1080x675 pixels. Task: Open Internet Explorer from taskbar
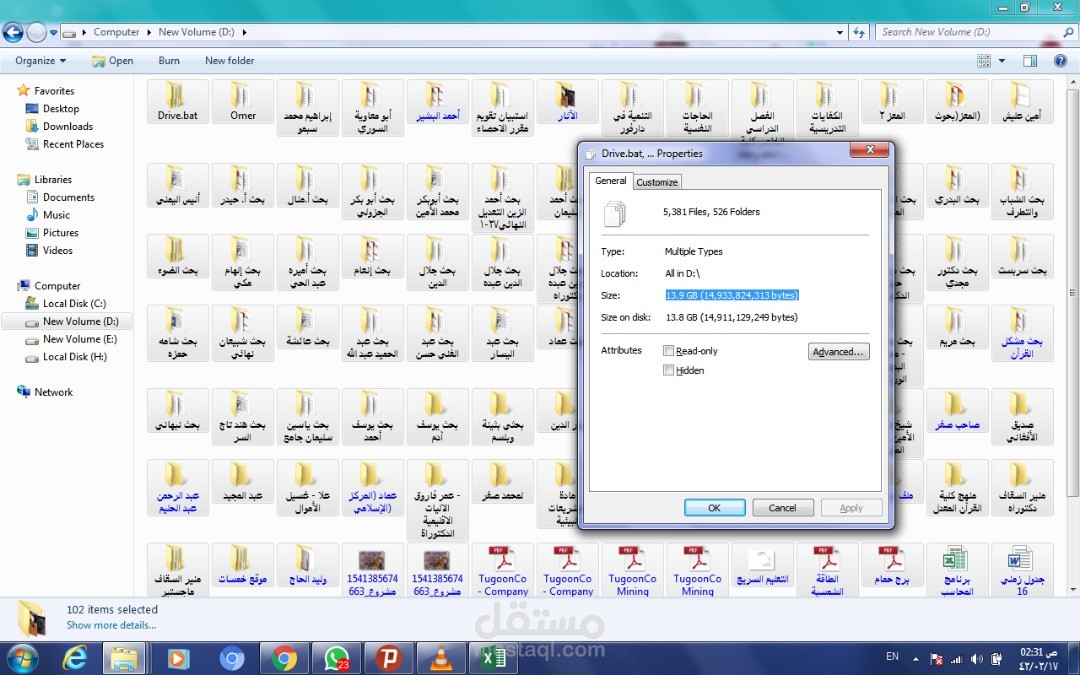coord(74,658)
